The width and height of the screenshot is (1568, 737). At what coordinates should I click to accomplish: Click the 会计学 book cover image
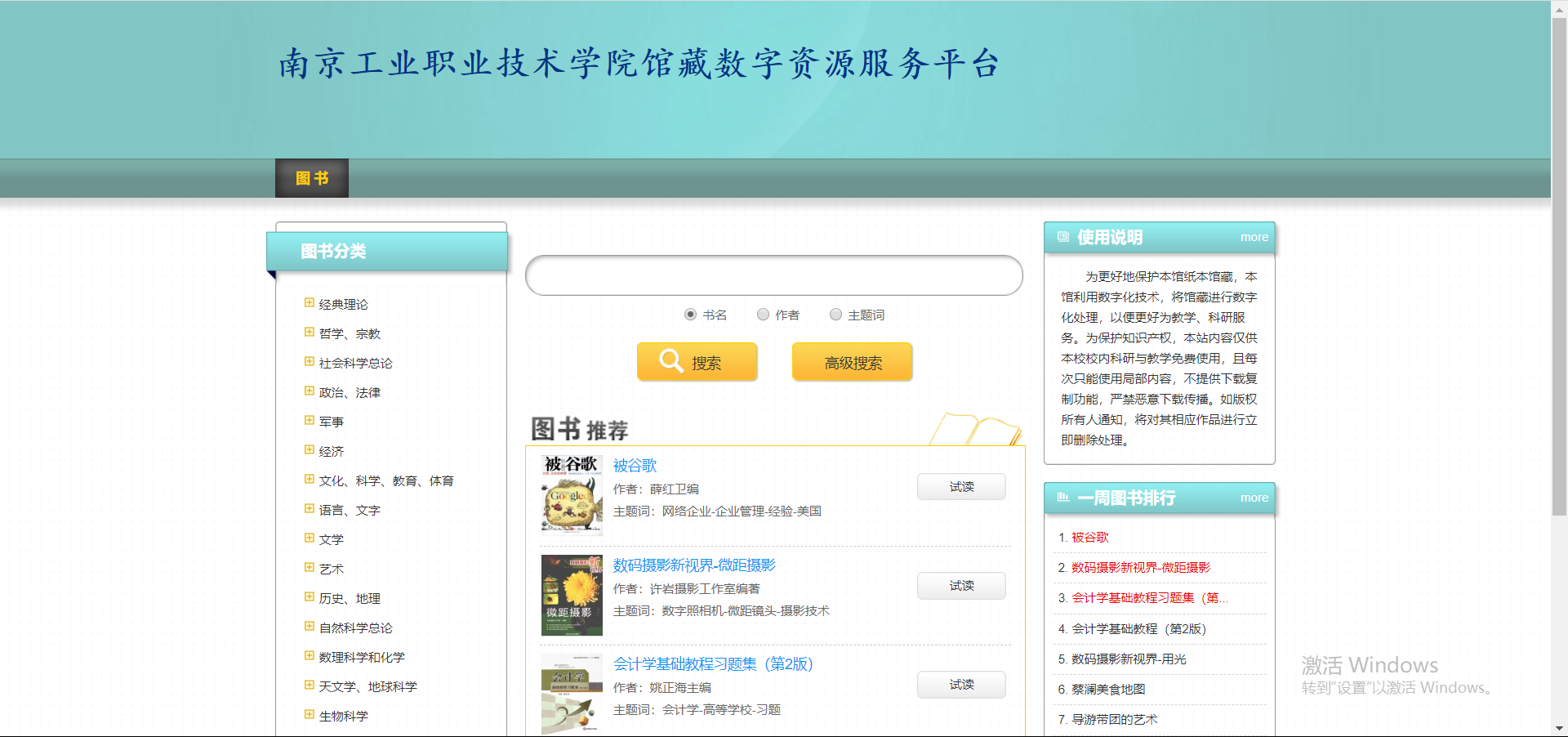tap(572, 694)
